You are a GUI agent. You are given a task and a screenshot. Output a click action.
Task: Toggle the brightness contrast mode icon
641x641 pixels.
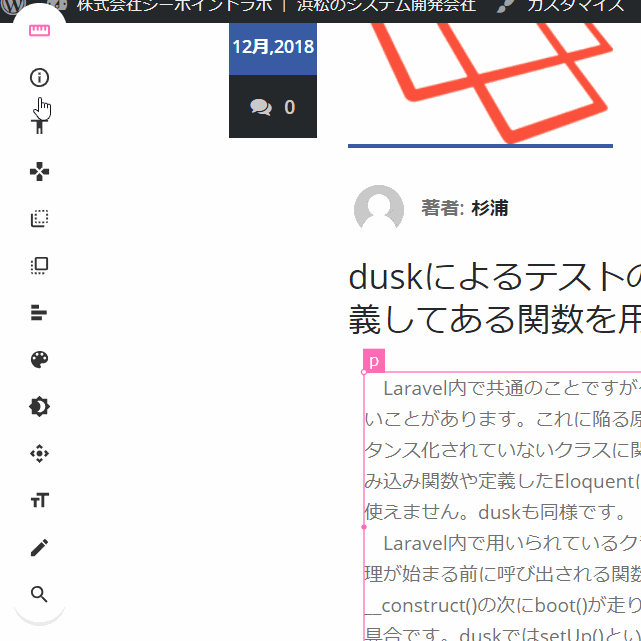39,407
